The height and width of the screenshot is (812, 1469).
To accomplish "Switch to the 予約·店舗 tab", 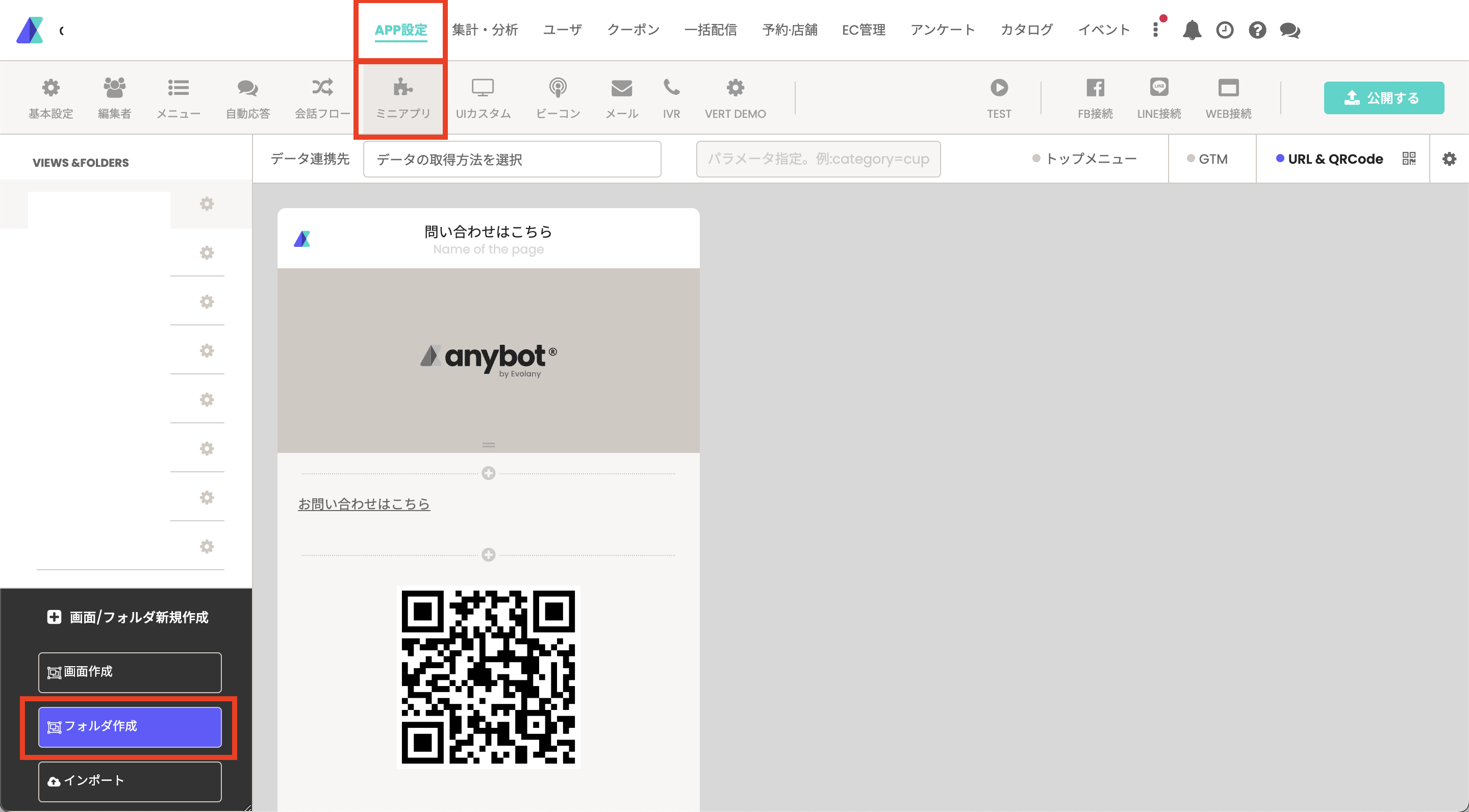I will pos(790,30).
